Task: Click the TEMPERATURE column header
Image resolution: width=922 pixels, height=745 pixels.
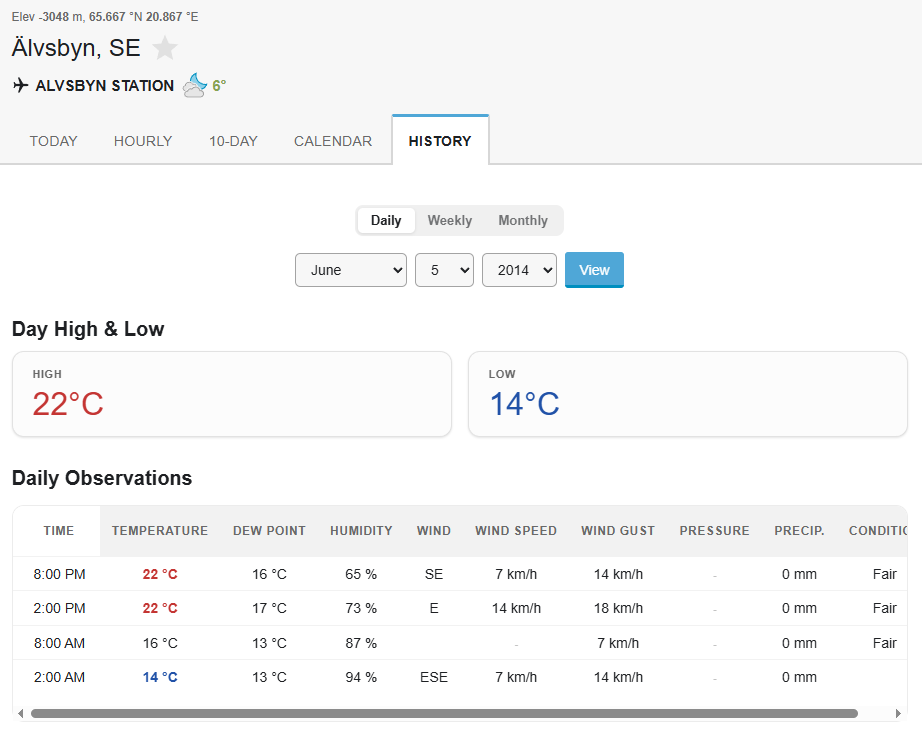Action: pyautogui.click(x=160, y=531)
